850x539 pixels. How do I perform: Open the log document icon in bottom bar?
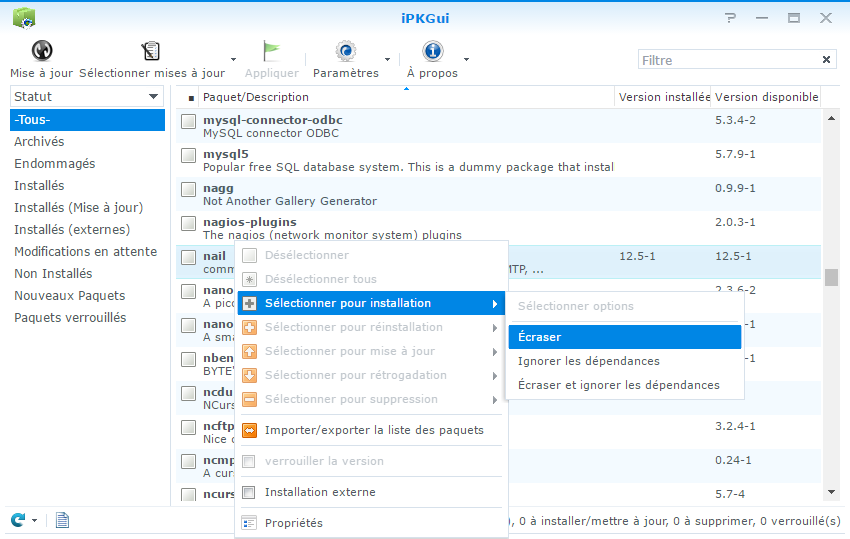pos(62,521)
